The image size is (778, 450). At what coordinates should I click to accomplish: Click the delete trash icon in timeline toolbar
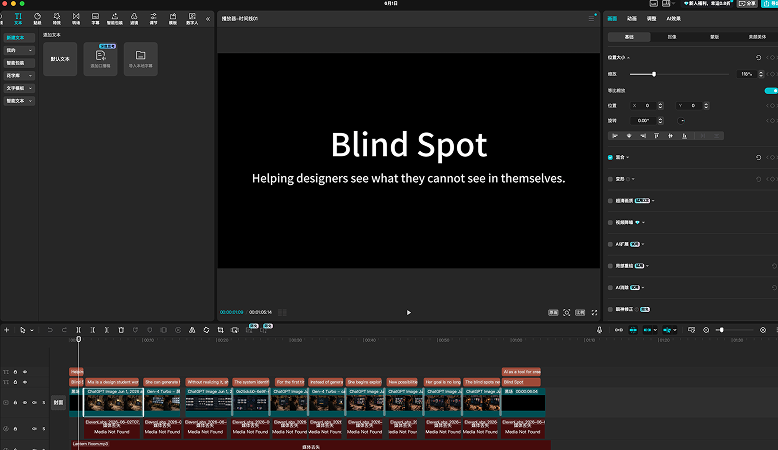click(x=121, y=330)
